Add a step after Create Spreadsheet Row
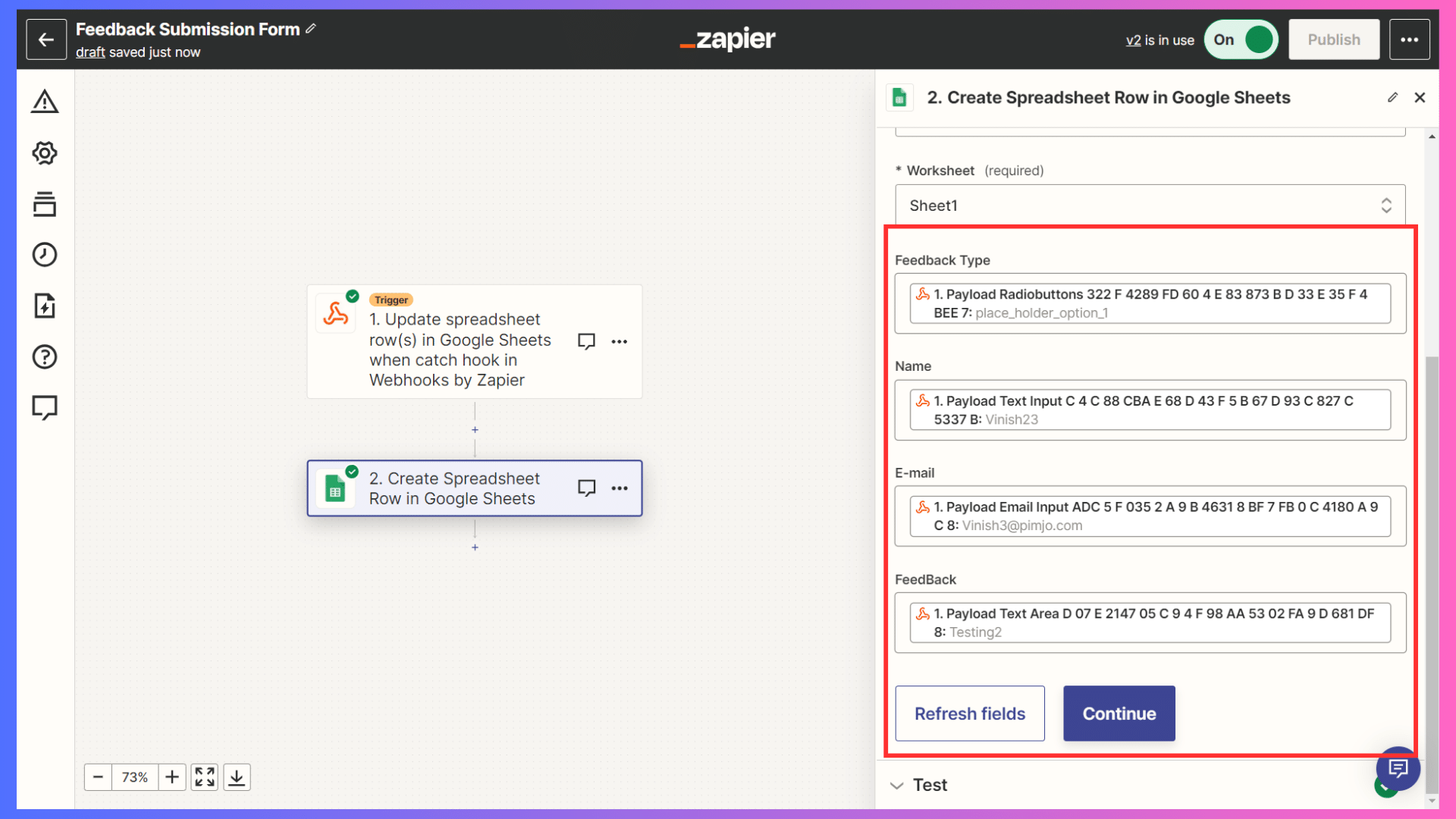Viewport: 1456px width, 819px height. pos(475,548)
